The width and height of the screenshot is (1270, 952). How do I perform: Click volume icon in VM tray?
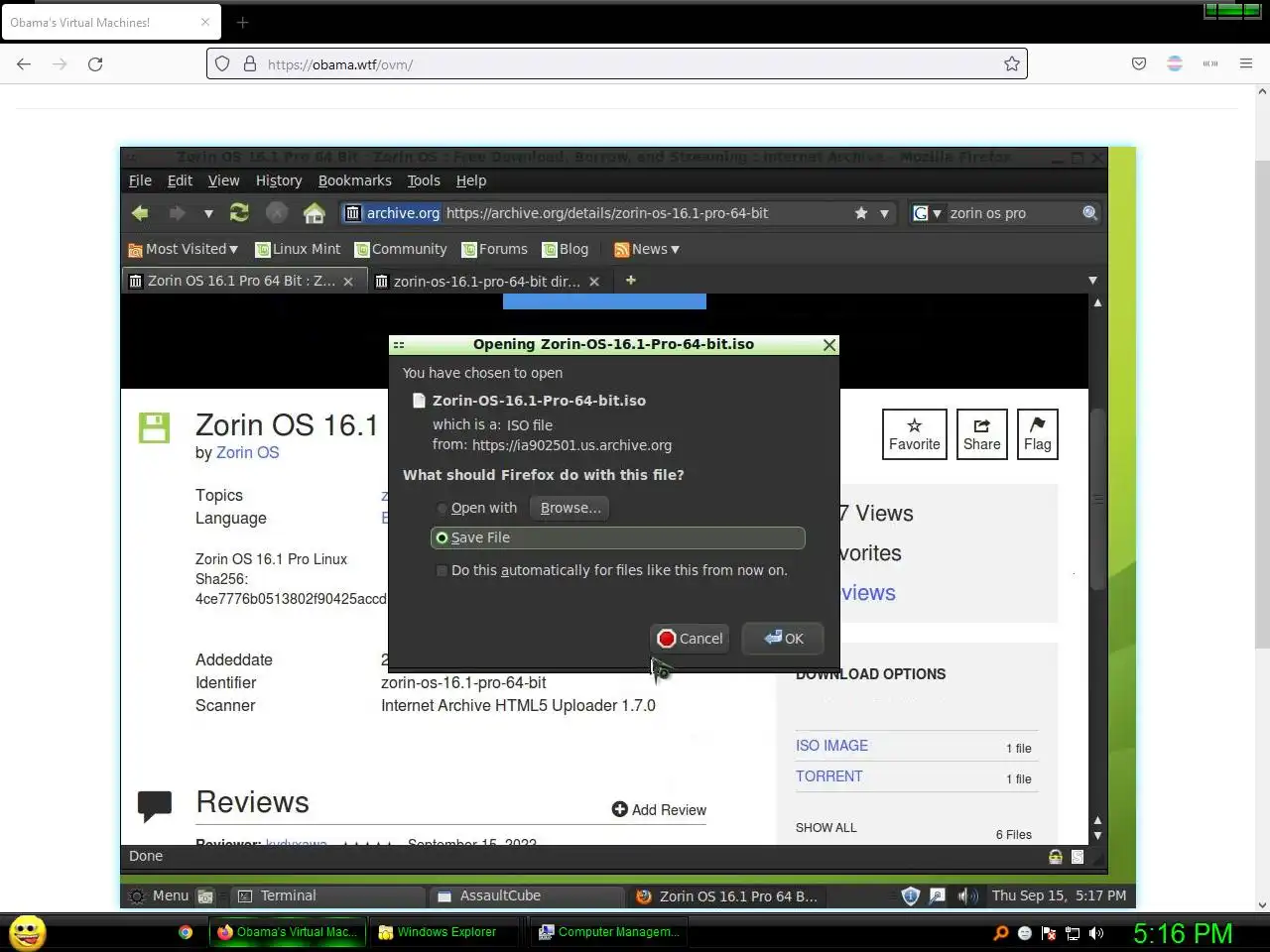click(x=965, y=895)
